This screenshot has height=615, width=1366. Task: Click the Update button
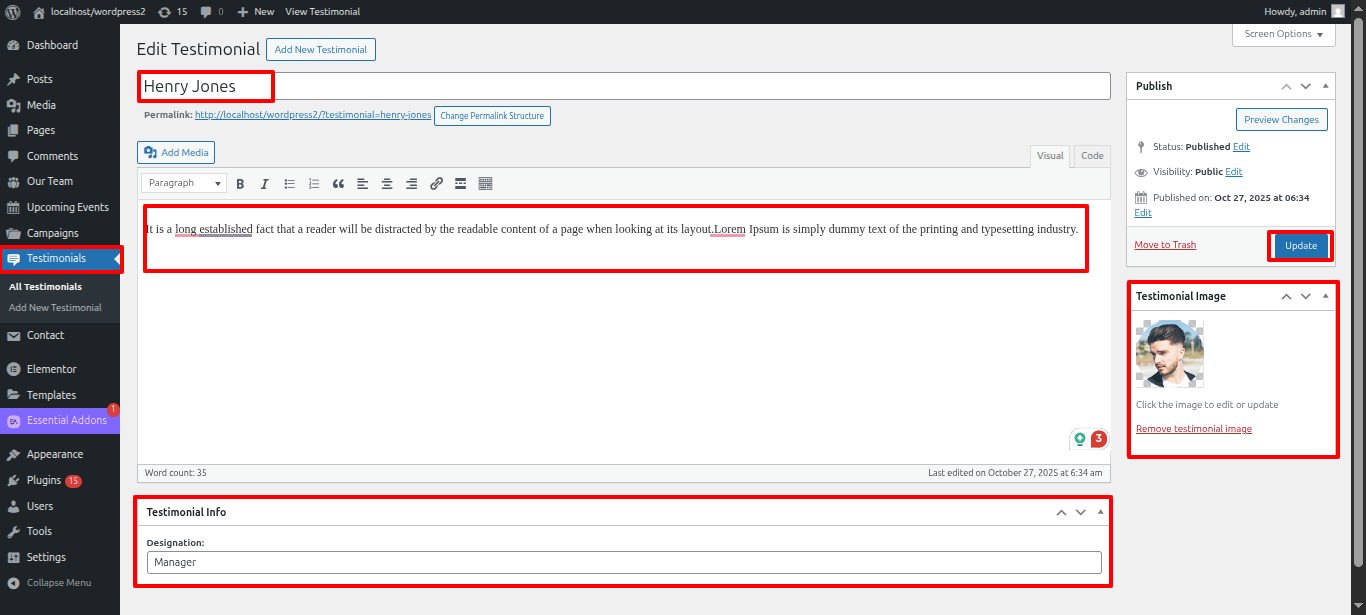tap(1301, 246)
